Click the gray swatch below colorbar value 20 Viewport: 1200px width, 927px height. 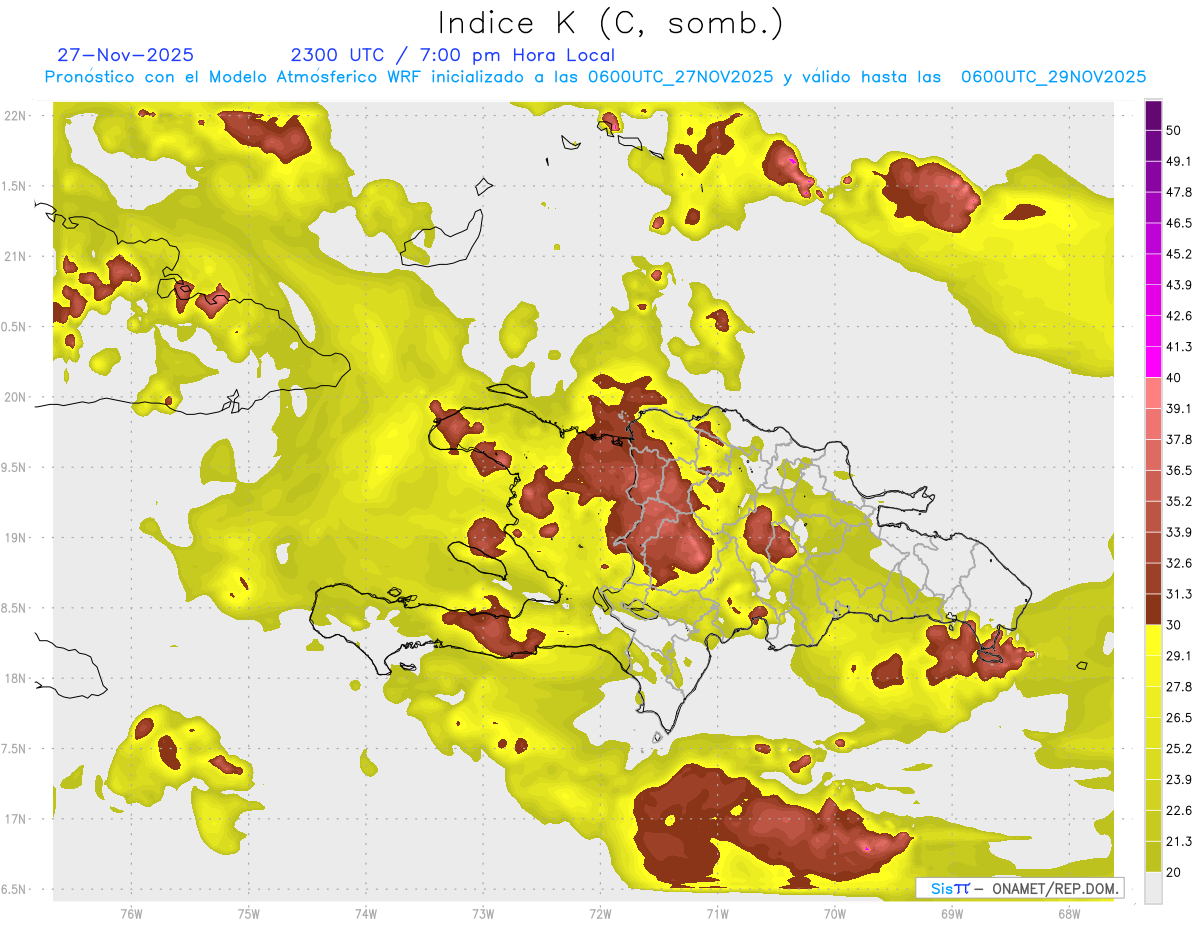[1153, 887]
